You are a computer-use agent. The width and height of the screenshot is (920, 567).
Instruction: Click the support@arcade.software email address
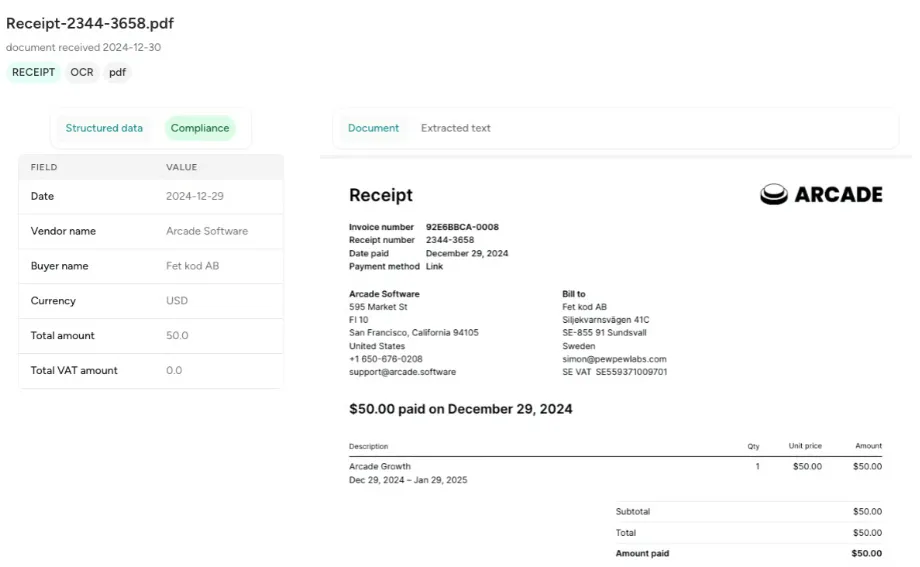402,372
